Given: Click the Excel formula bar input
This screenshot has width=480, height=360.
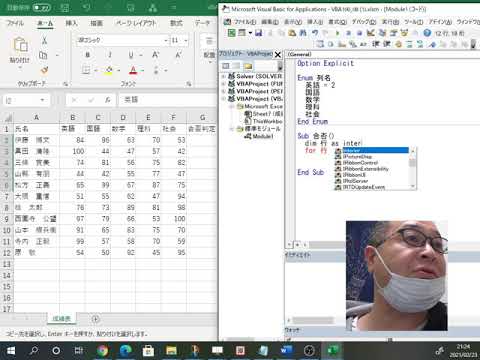Looking at the screenshot, I should (x=168, y=100).
